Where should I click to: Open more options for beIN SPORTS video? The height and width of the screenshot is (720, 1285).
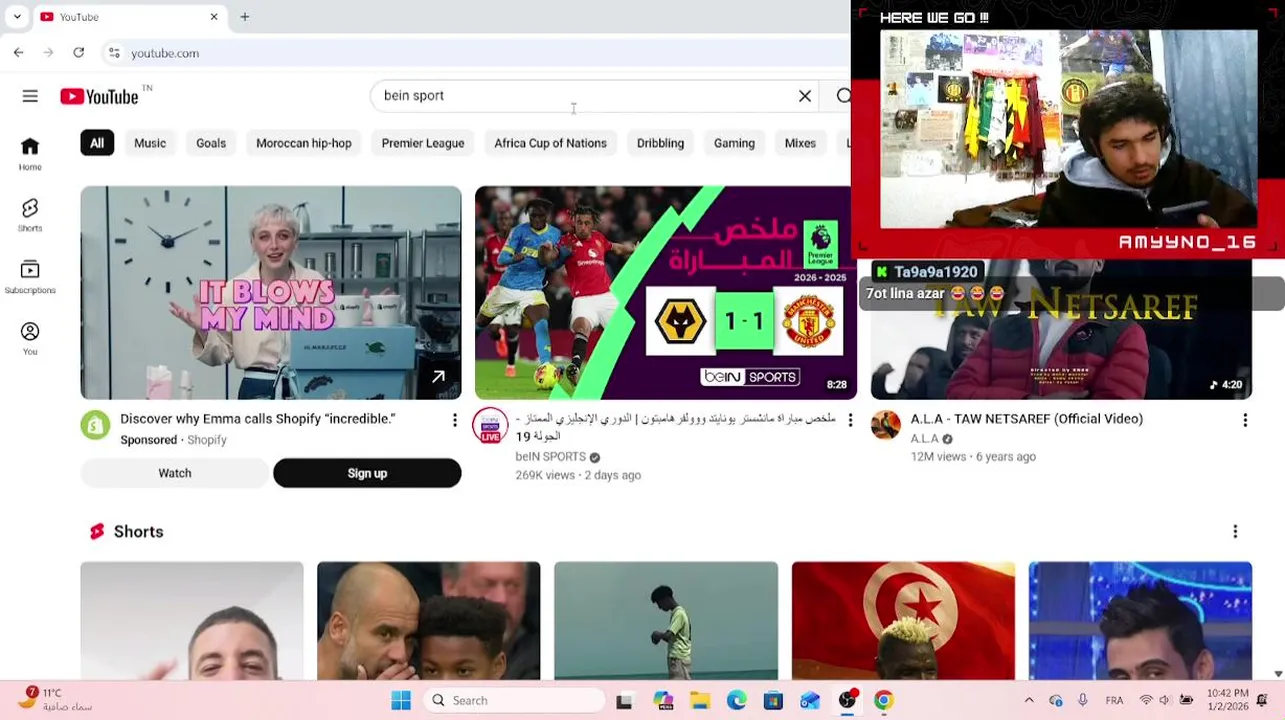tap(850, 420)
